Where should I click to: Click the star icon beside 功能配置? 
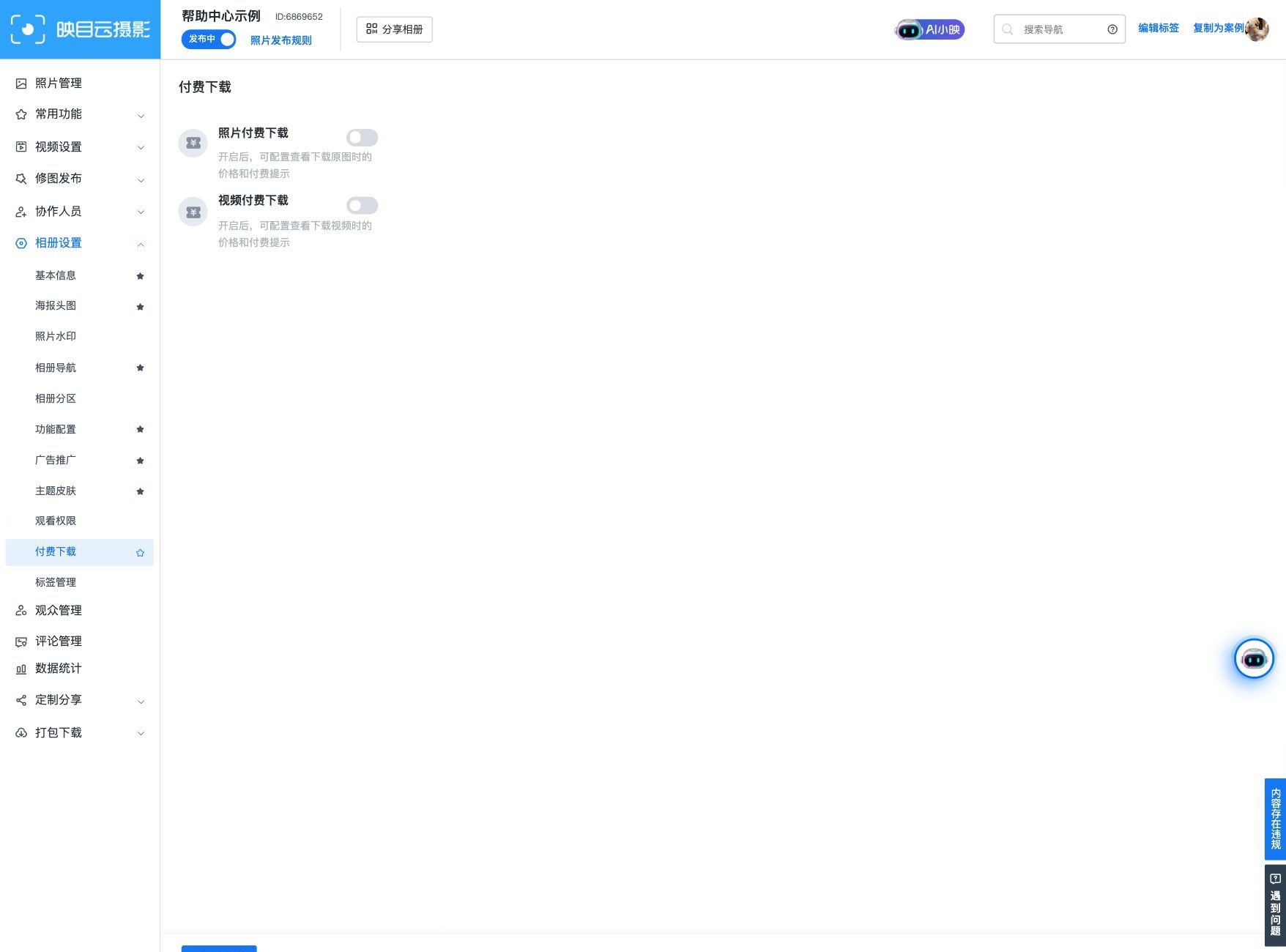click(140, 429)
